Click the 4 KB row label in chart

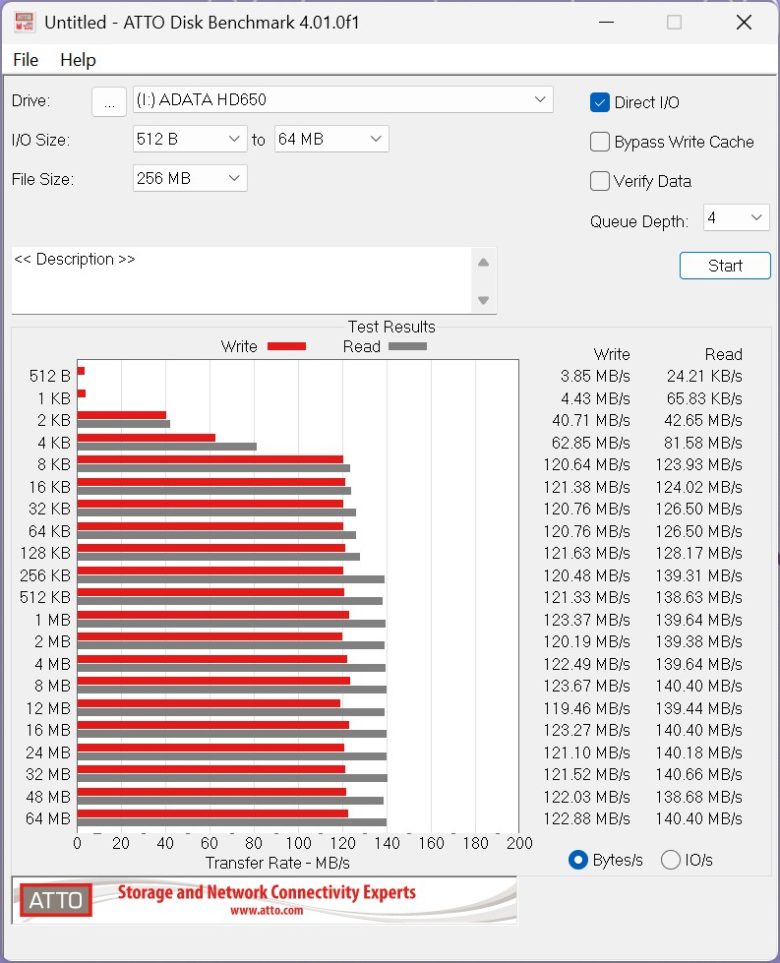point(54,443)
